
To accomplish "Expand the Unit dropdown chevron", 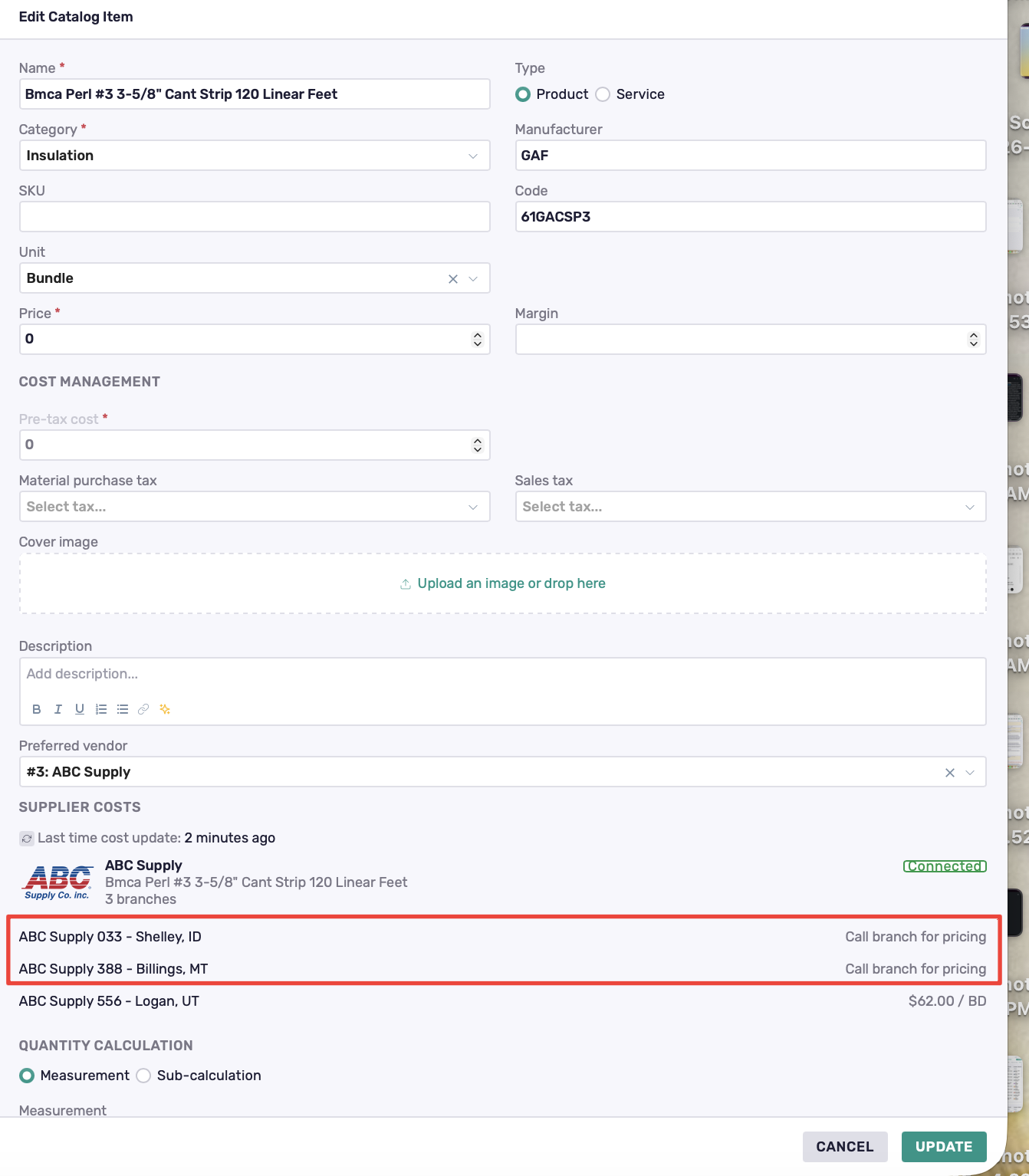I will 473,279.
